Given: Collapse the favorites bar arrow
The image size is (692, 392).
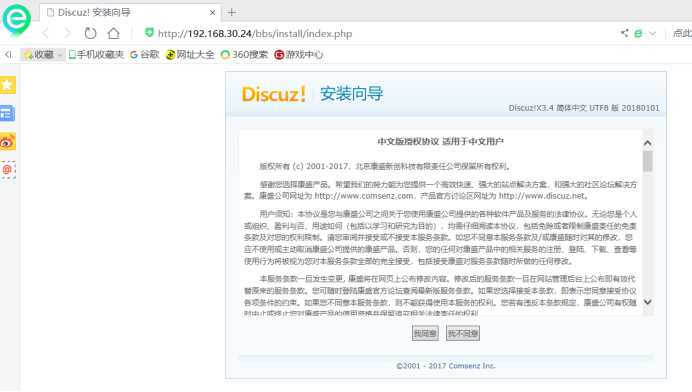Looking at the screenshot, I should [x=8, y=54].
